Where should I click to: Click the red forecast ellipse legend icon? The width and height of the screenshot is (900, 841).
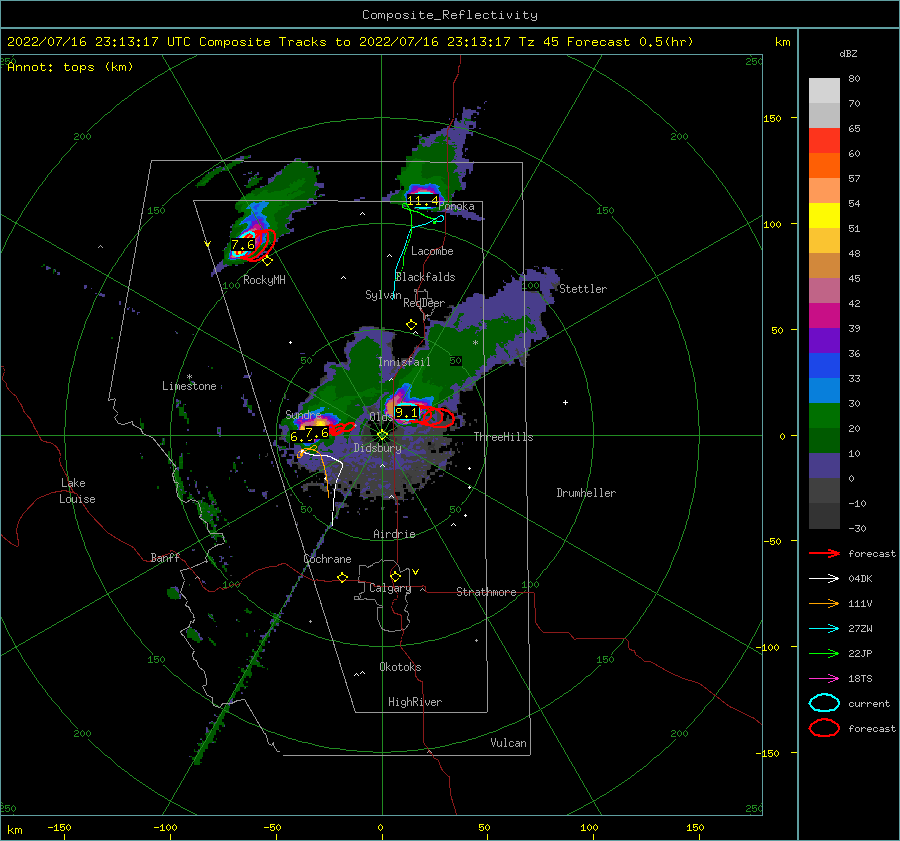(x=824, y=728)
